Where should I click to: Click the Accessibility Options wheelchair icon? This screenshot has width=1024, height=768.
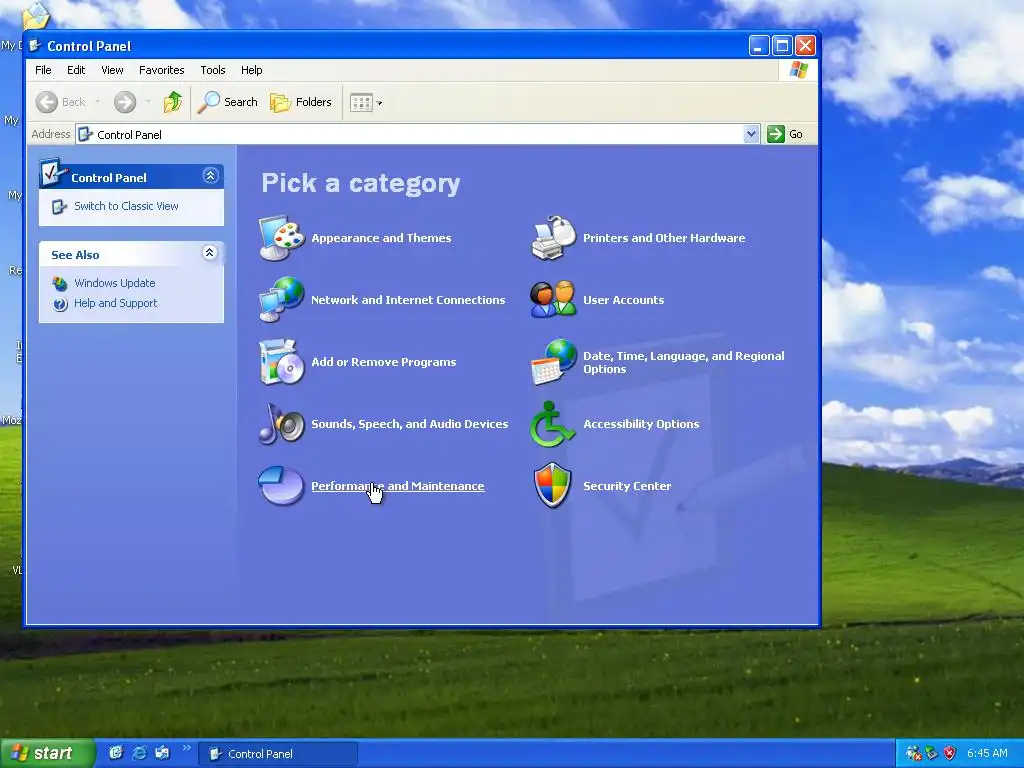pos(552,424)
